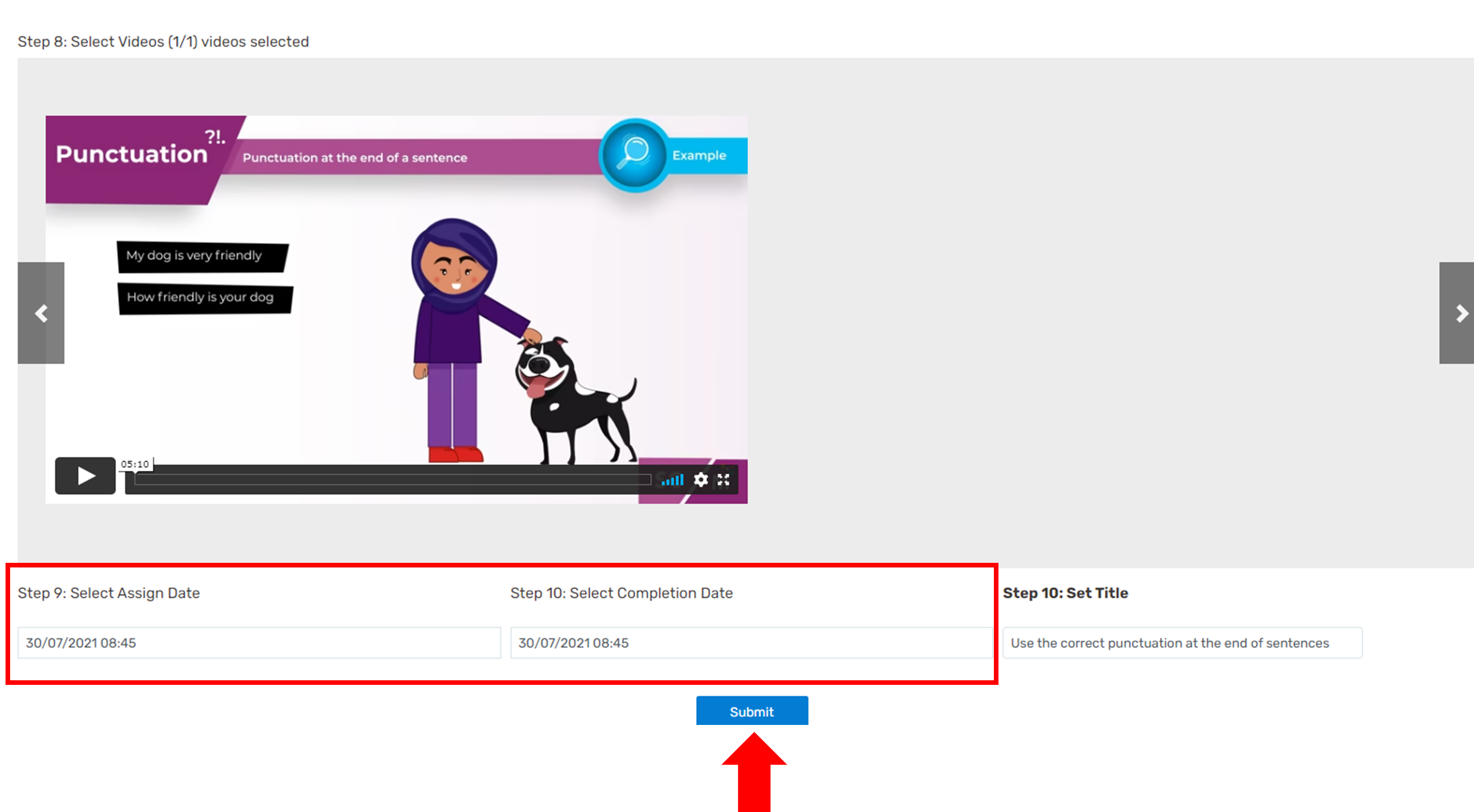Go to the next video with right arrow

tap(1456, 313)
